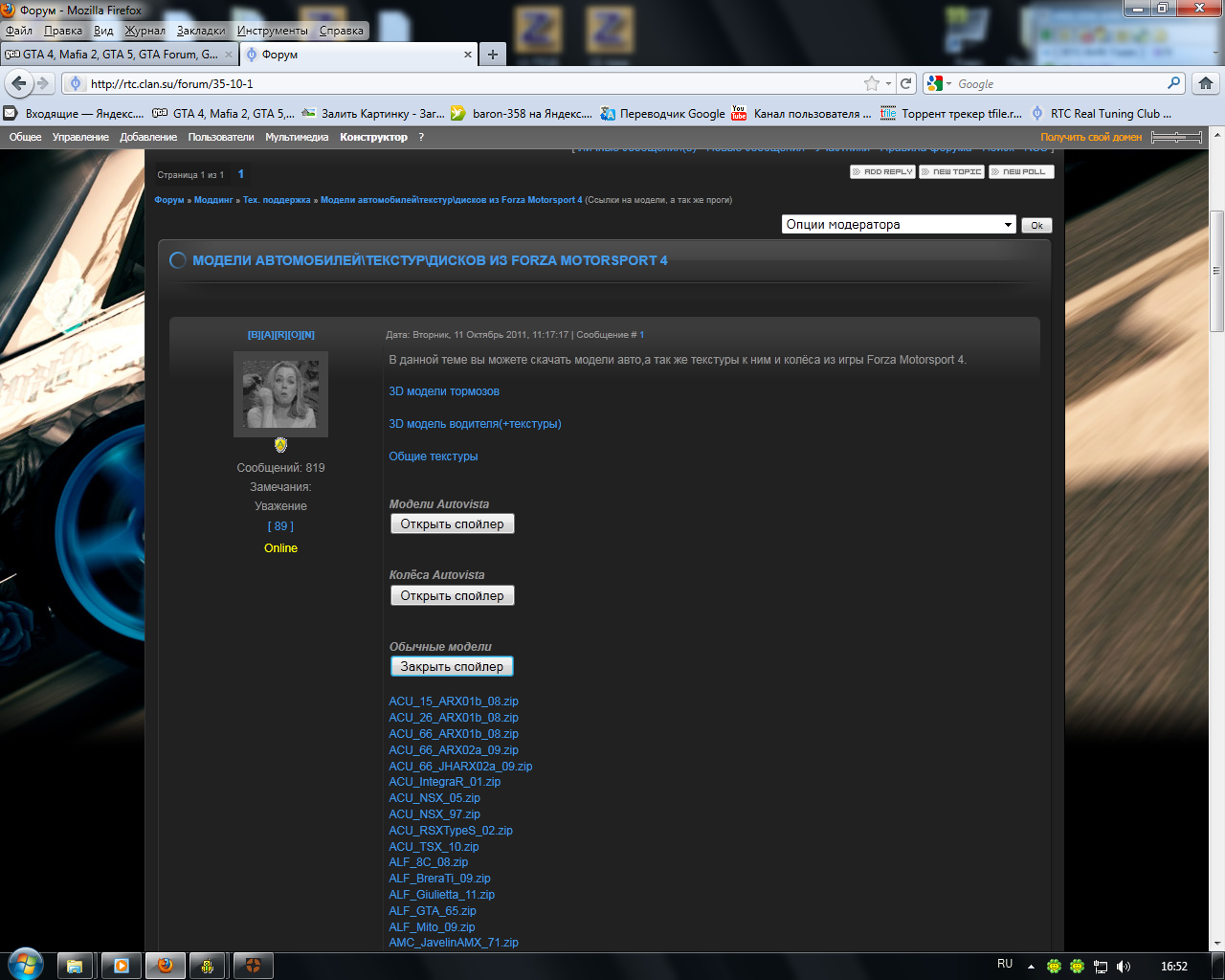1225x980 pixels.
Task: Download ALF_8C_08.zip
Action: point(429,862)
